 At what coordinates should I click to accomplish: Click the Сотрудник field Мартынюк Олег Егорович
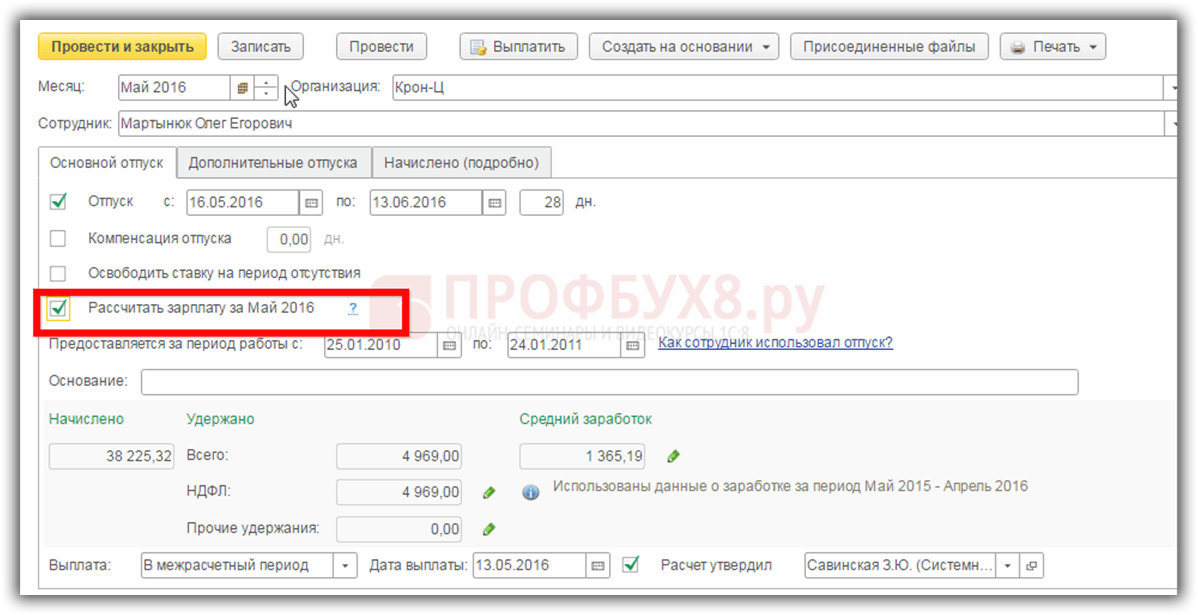pyautogui.click(x=640, y=123)
